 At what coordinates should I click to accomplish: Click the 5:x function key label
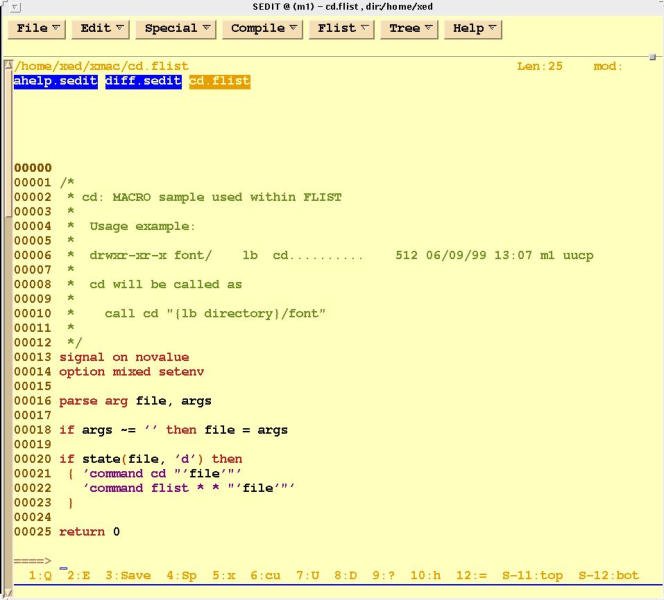point(224,575)
